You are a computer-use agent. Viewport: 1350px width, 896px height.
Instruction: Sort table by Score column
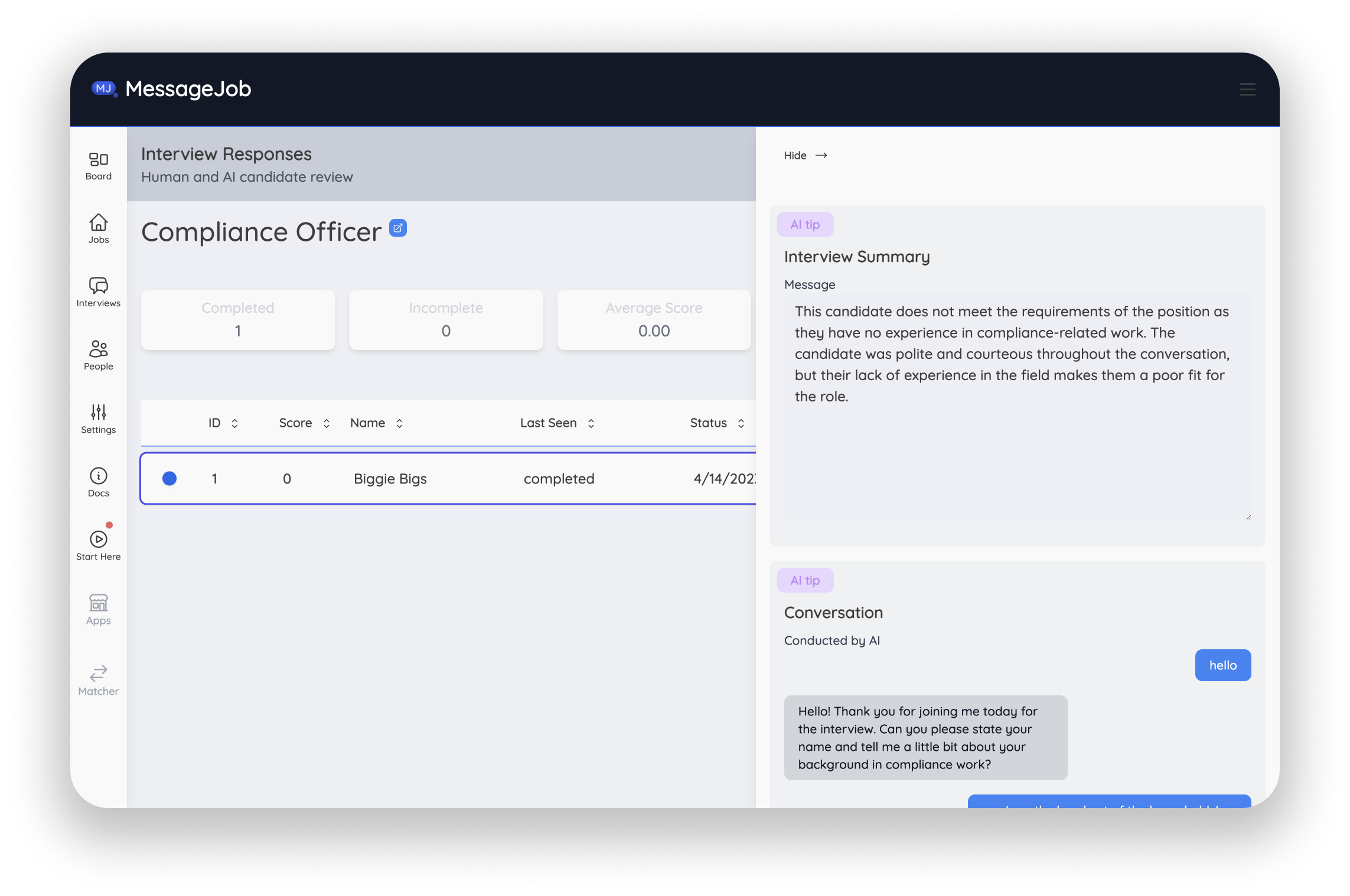coord(326,423)
